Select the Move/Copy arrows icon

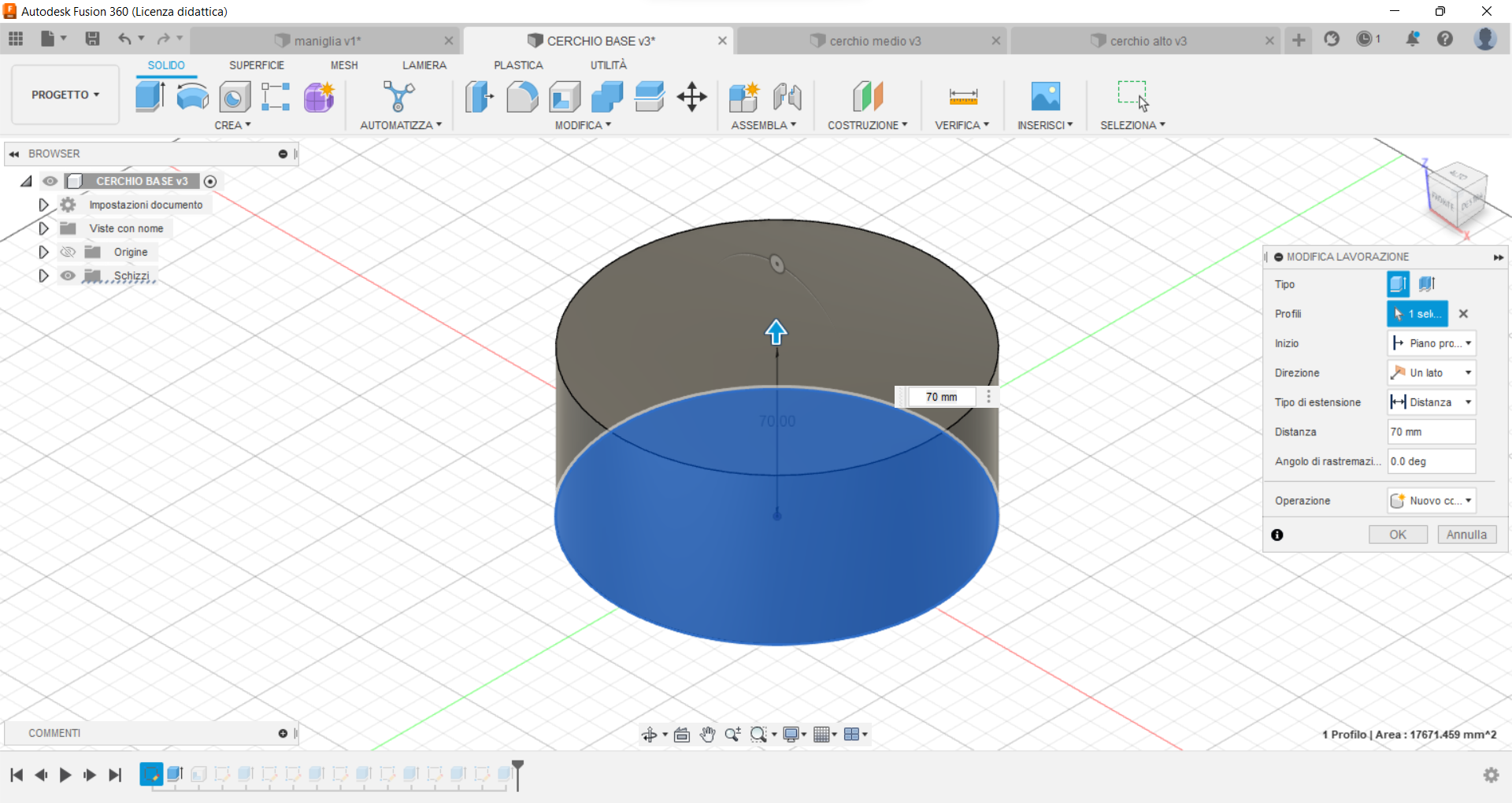tap(691, 97)
